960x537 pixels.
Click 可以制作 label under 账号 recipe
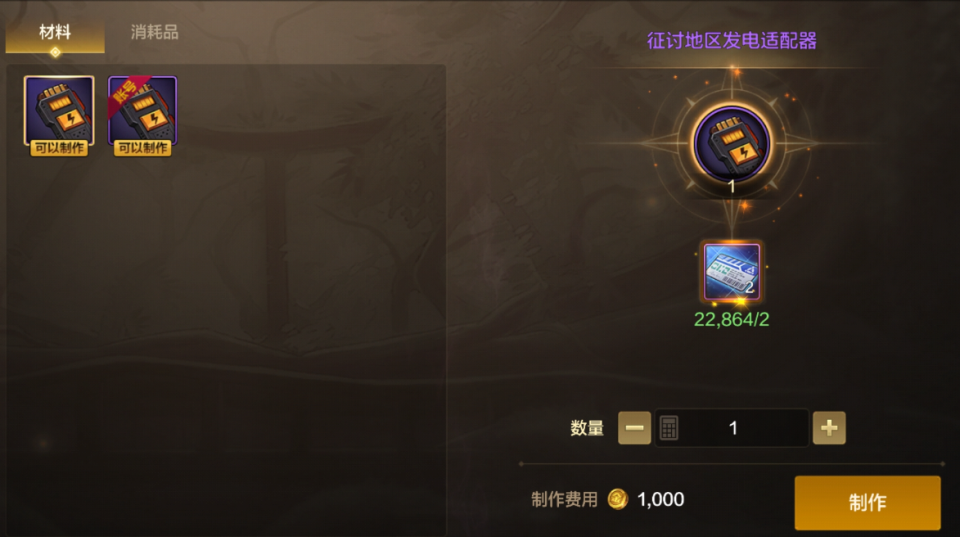click(143, 148)
